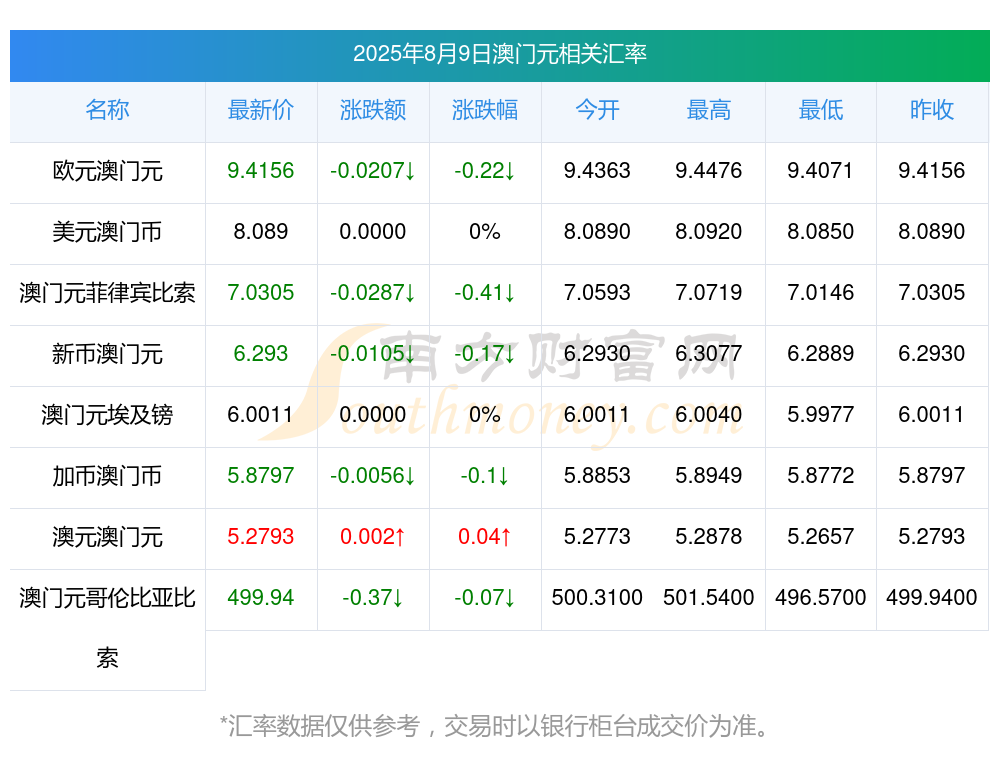Image resolution: width=1000 pixels, height=757 pixels.
Task: Select the 今开 column header
Action: coord(597,110)
